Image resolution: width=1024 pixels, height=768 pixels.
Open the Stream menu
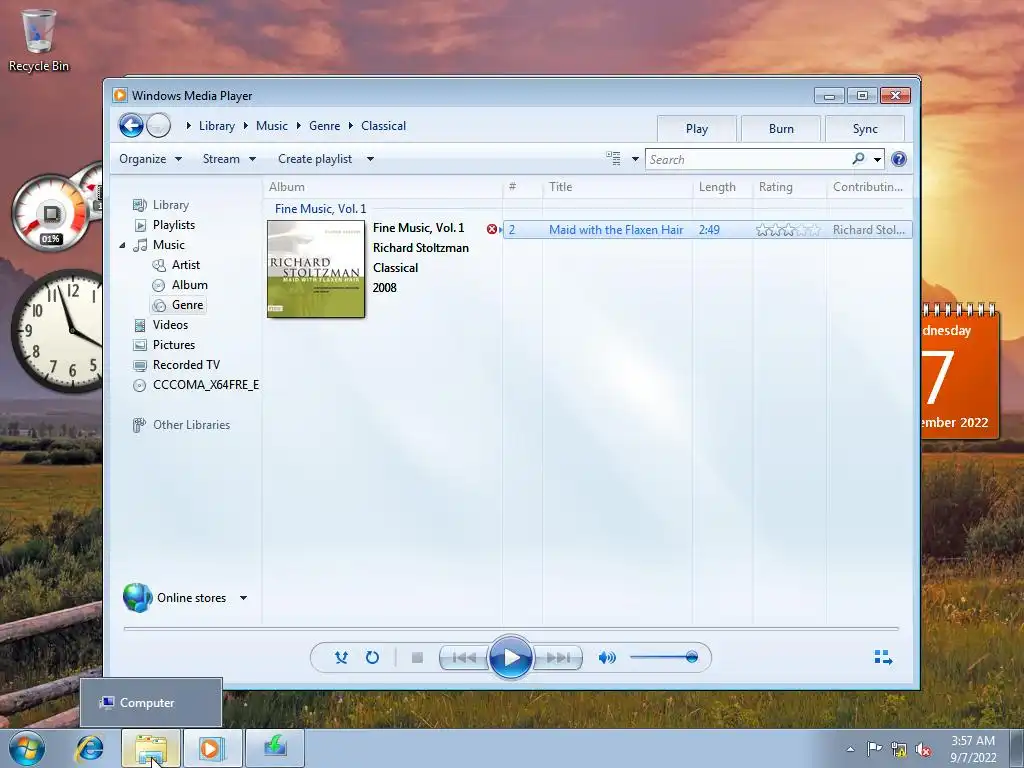(229, 159)
